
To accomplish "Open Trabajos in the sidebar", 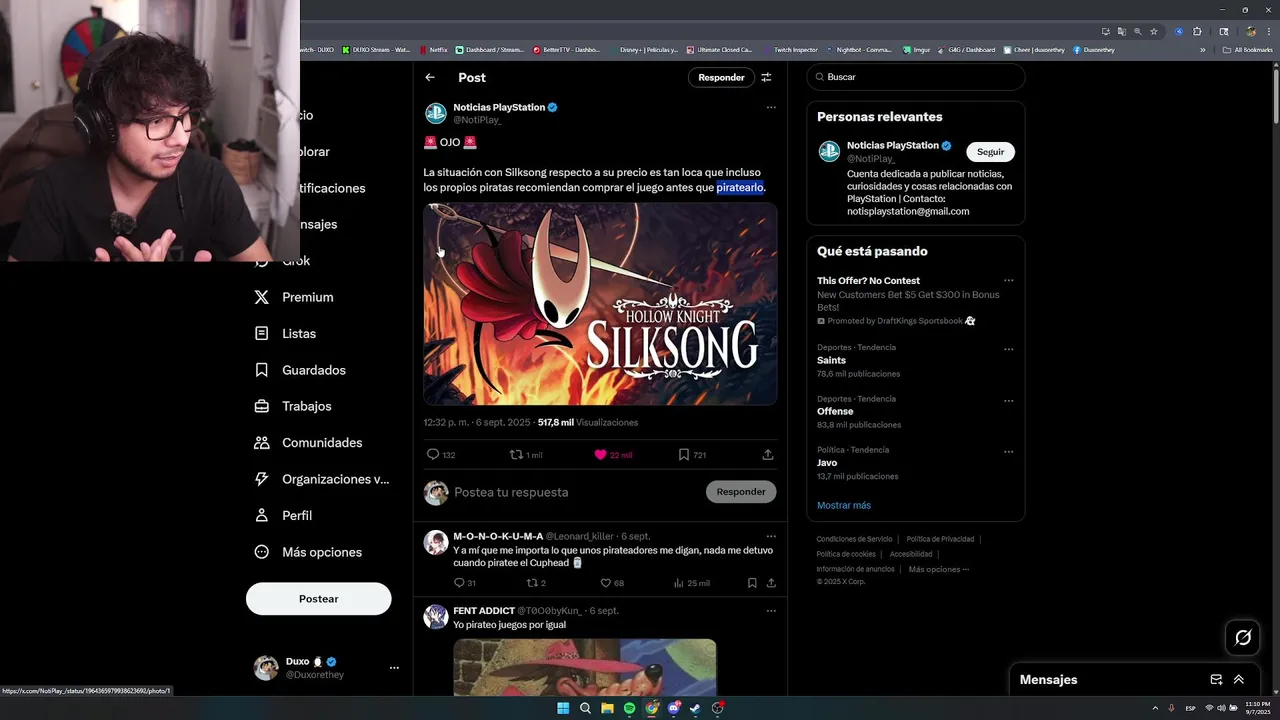I will [x=293, y=406].
